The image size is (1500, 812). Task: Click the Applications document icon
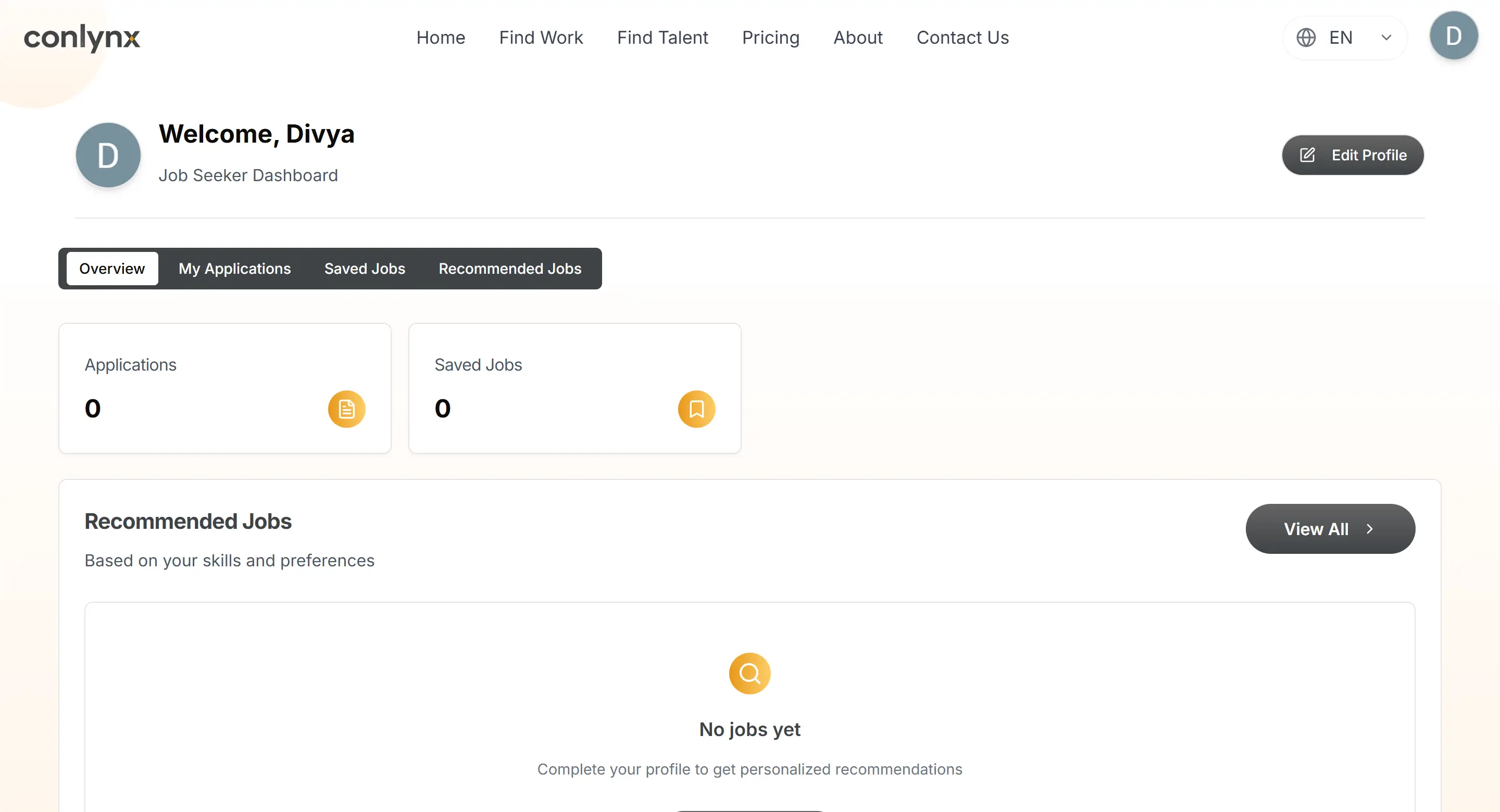click(346, 409)
